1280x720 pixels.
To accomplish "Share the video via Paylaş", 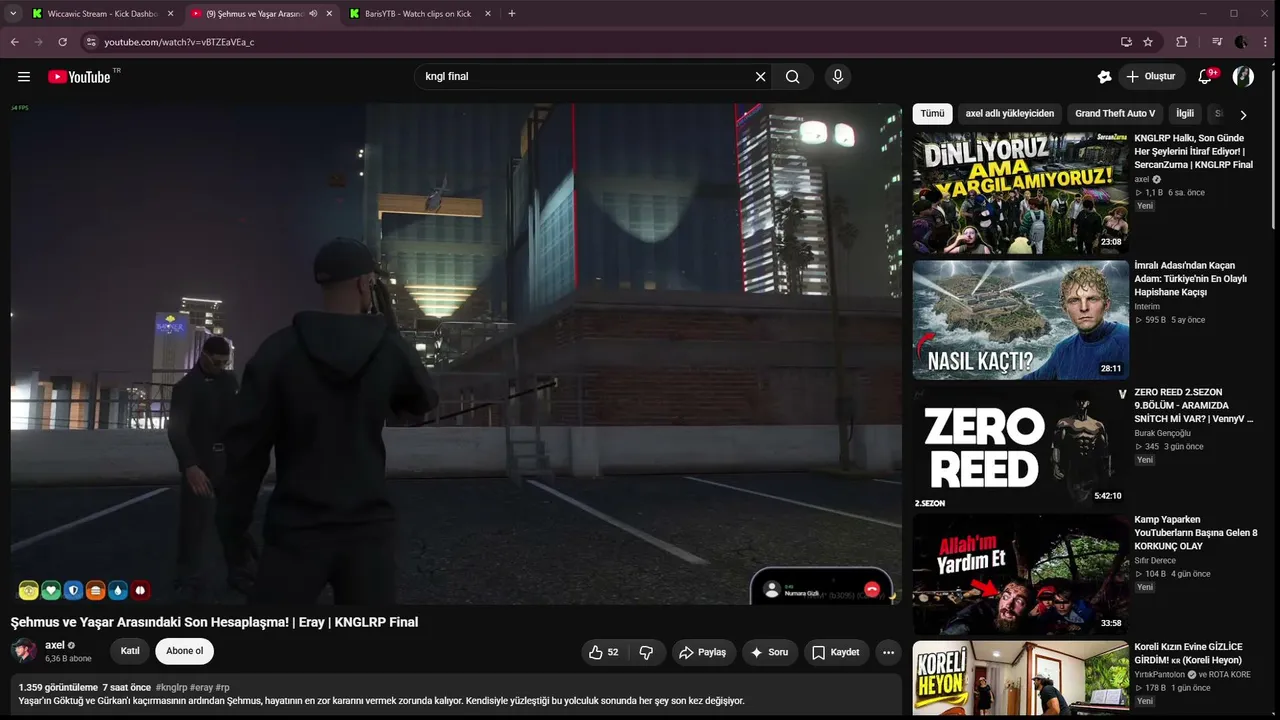I will tap(702, 652).
